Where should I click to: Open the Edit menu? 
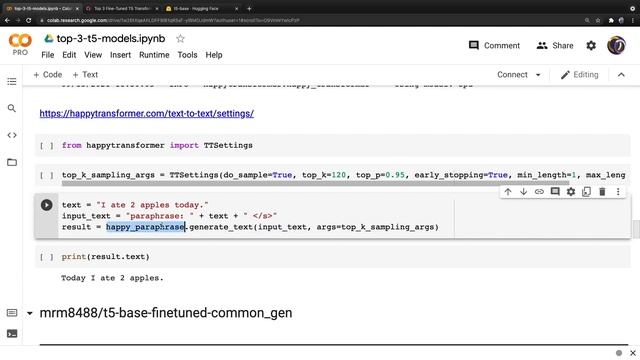pyautogui.click(x=69, y=55)
